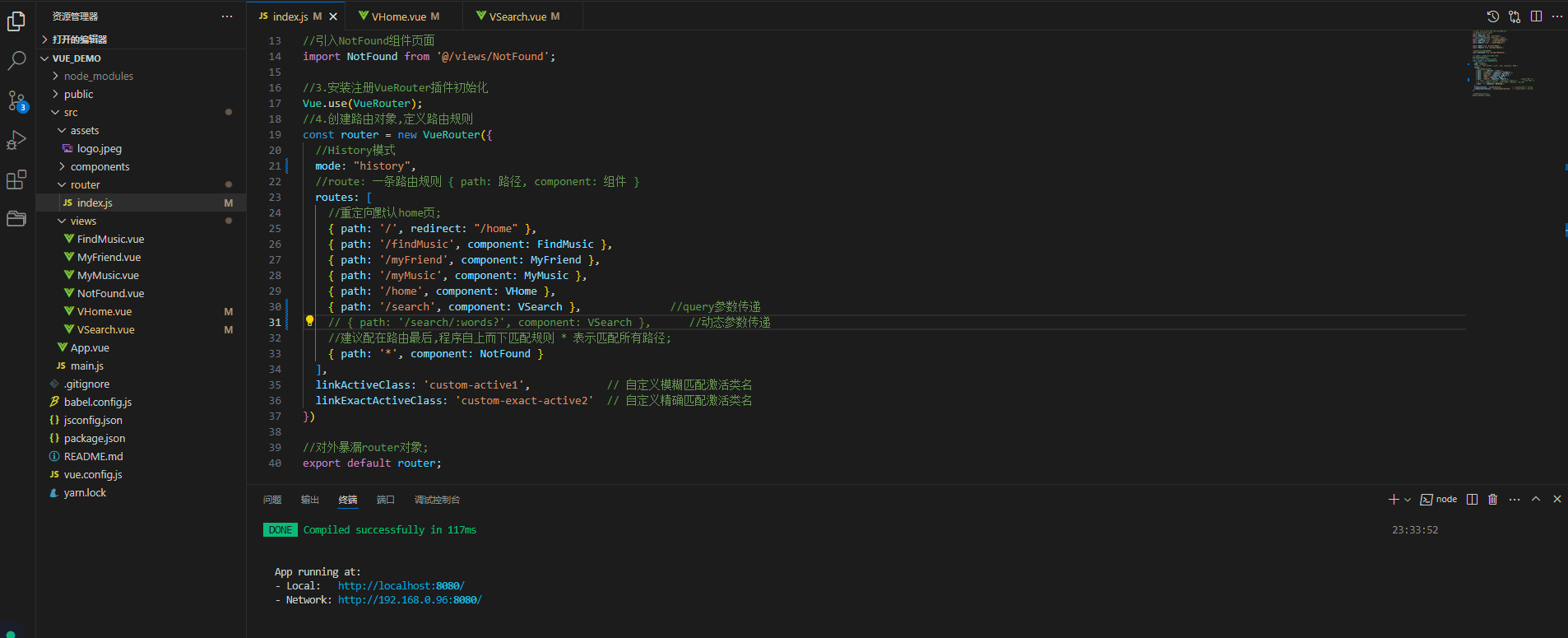This screenshot has width=1568, height=638.
Task: Open the project folders icon in activity bar
Action: tap(16, 218)
